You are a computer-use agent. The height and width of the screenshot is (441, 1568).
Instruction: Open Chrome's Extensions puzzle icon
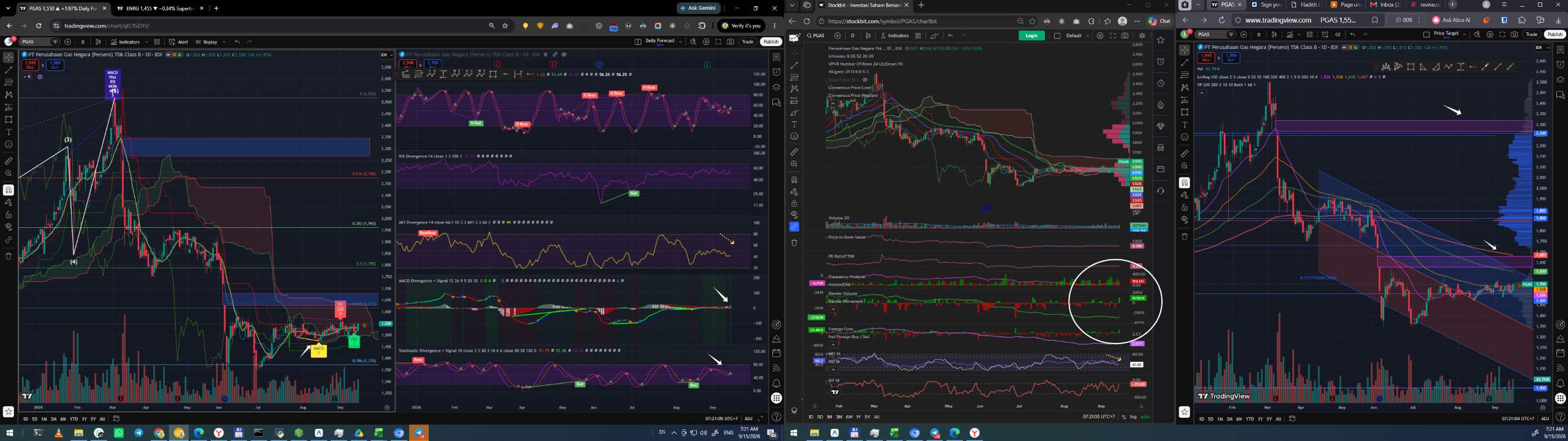(x=702, y=26)
